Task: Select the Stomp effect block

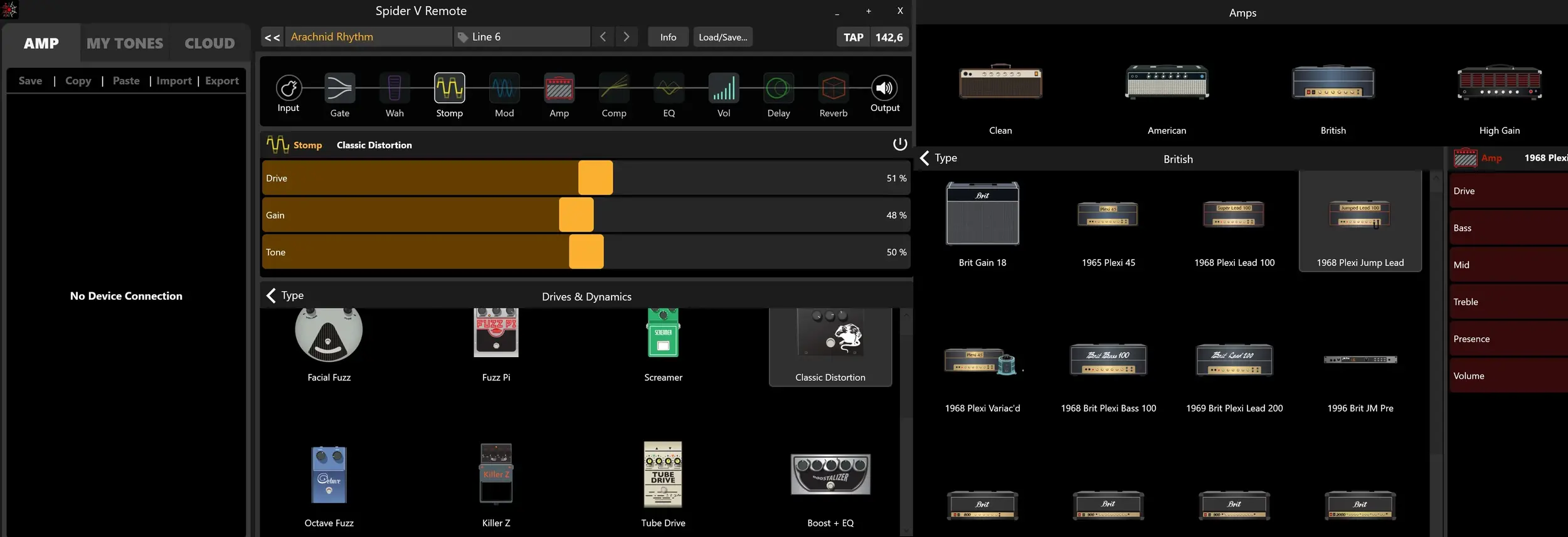Action: (450, 88)
